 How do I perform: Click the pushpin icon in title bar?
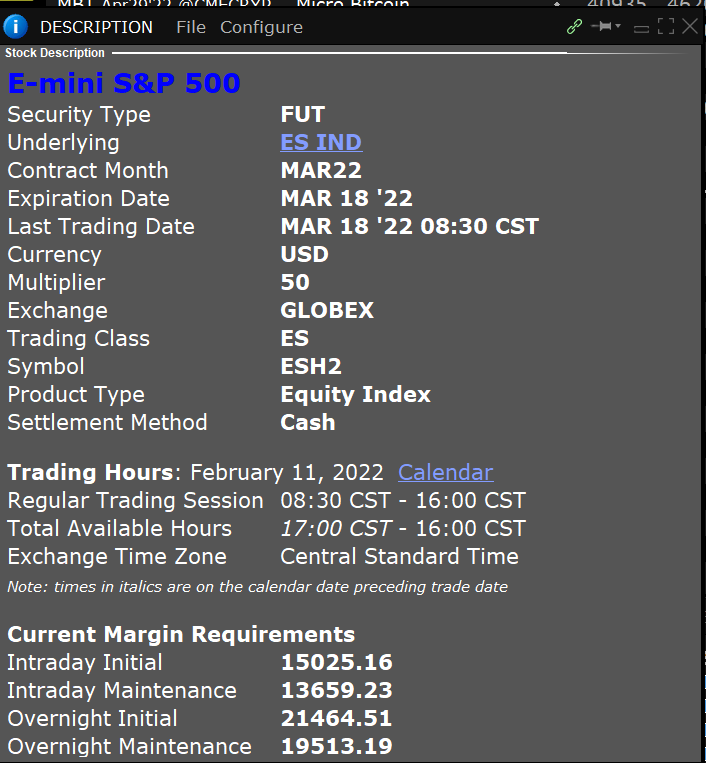coord(602,26)
